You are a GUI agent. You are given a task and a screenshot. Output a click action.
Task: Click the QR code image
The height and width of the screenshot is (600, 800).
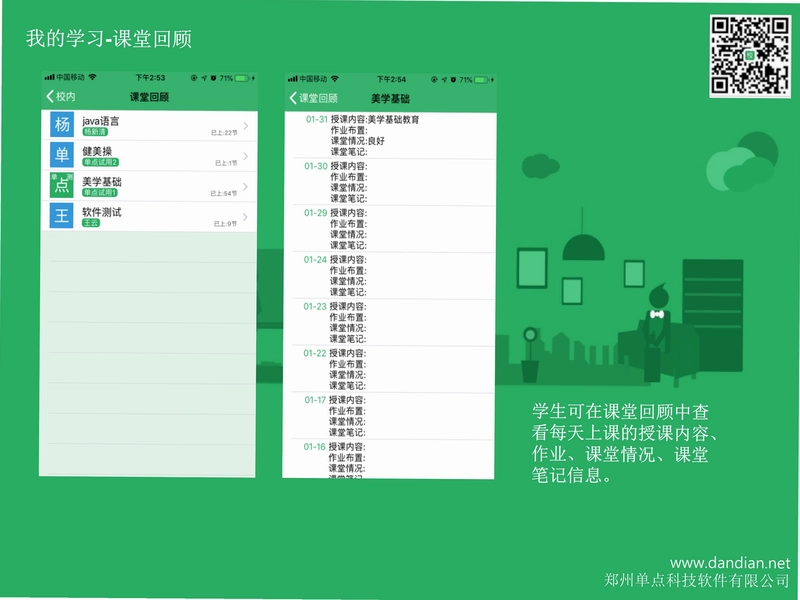[x=750, y=56]
